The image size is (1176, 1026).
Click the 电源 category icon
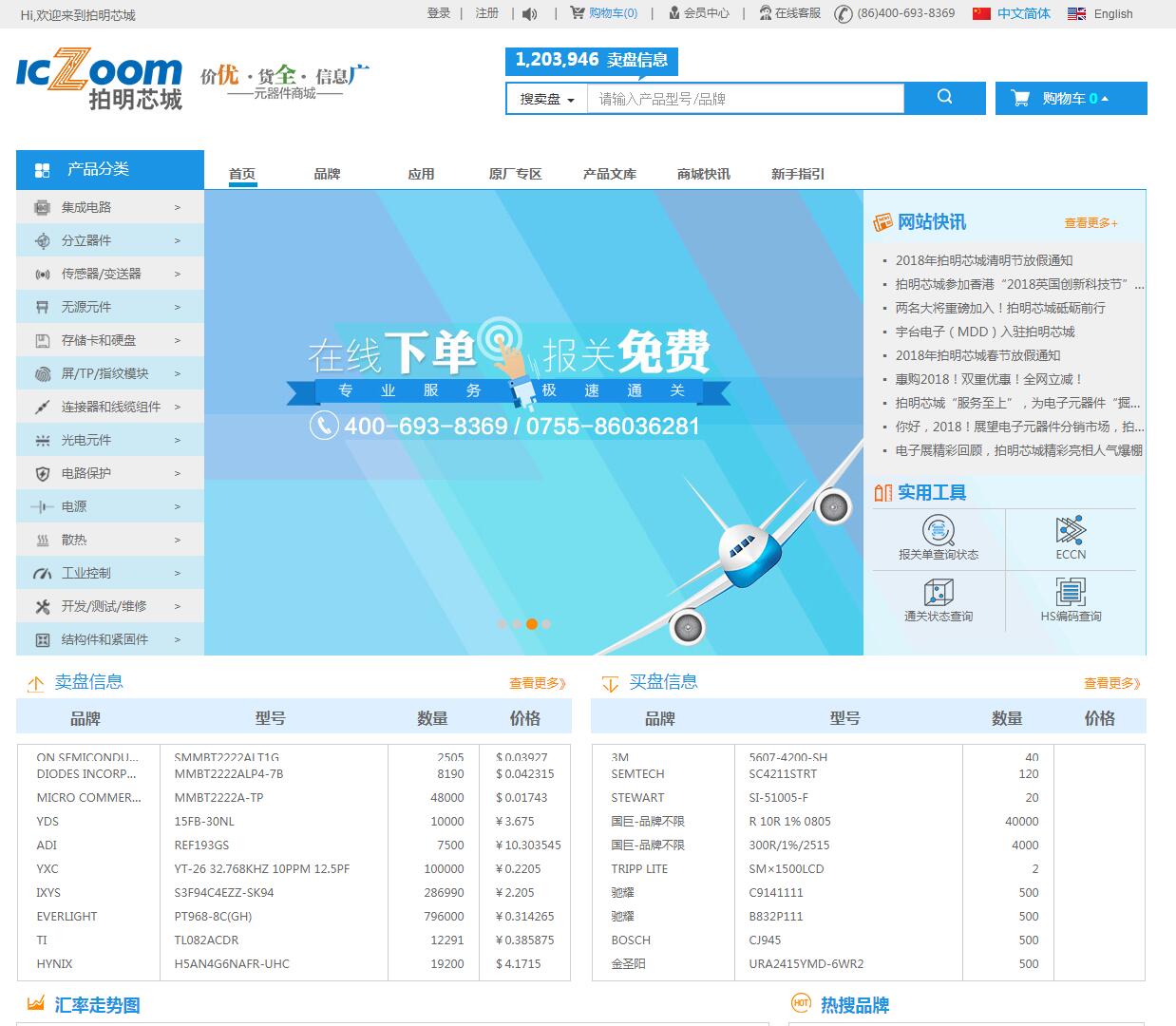coord(42,506)
